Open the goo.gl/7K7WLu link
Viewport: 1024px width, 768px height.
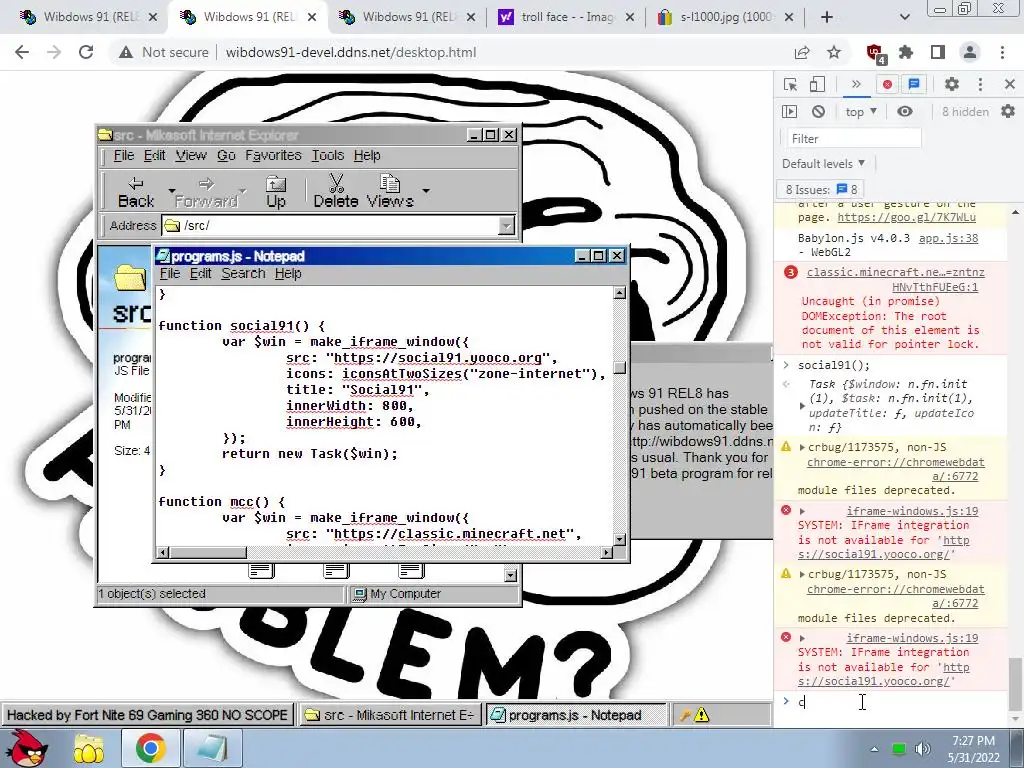(906, 217)
